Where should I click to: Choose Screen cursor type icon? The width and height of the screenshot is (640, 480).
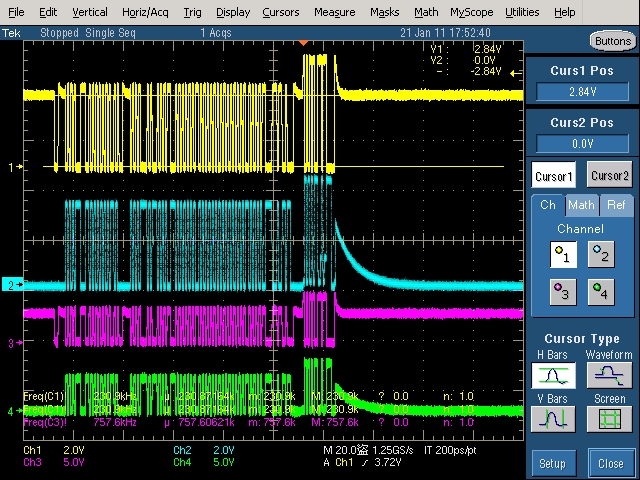(x=609, y=419)
